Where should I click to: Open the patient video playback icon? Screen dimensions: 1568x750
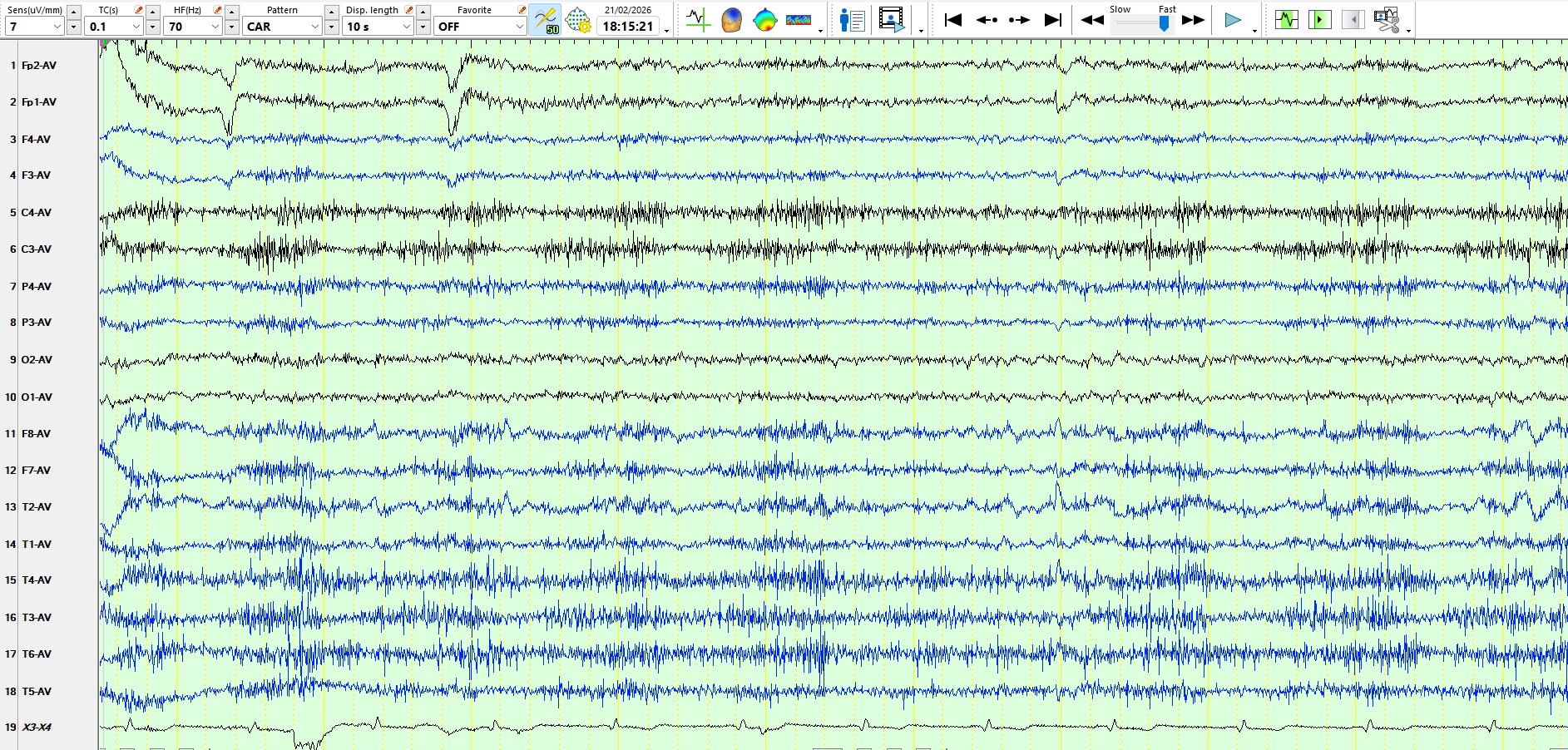(891, 20)
